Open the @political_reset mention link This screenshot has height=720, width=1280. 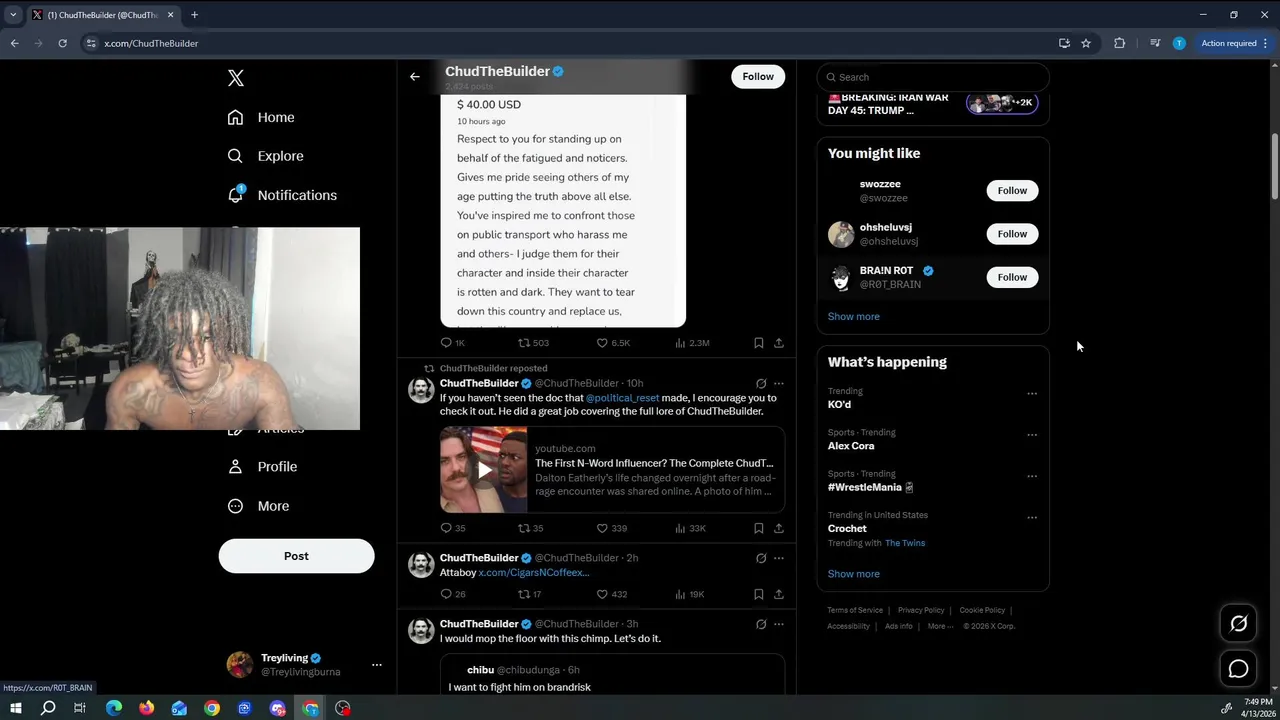click(x=622, y=398)
